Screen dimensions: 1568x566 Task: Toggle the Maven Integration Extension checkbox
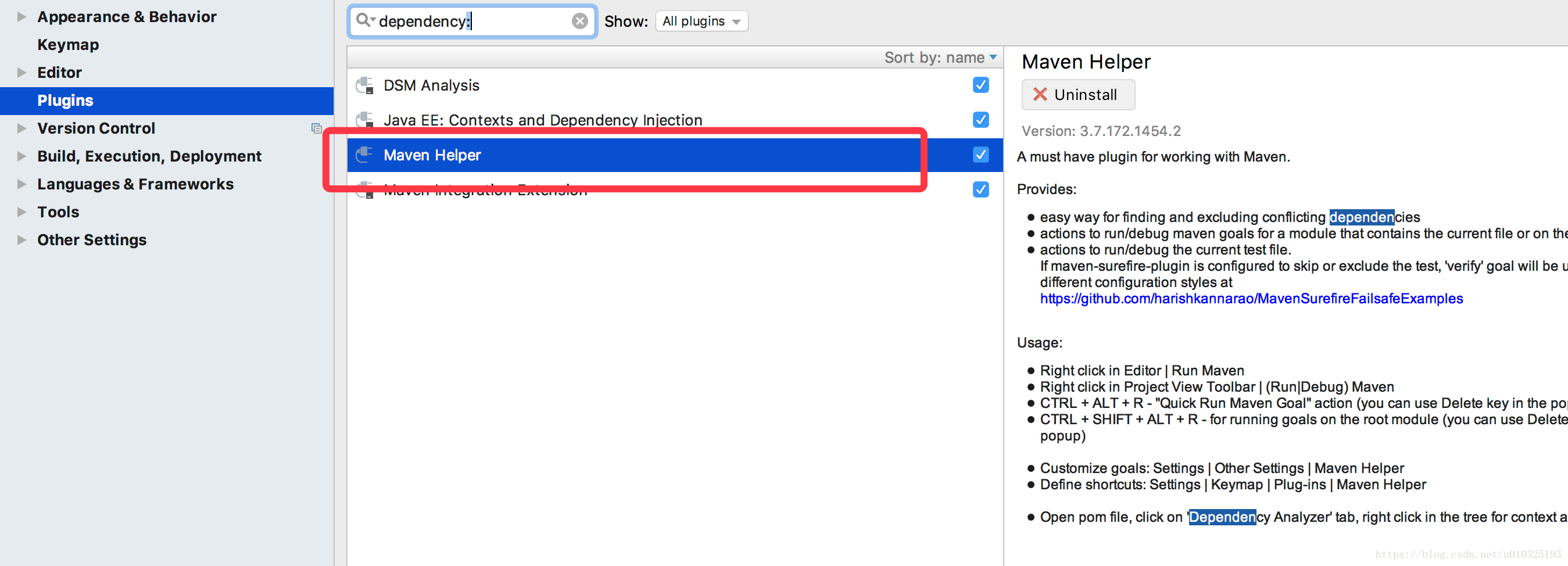(980, 189)
